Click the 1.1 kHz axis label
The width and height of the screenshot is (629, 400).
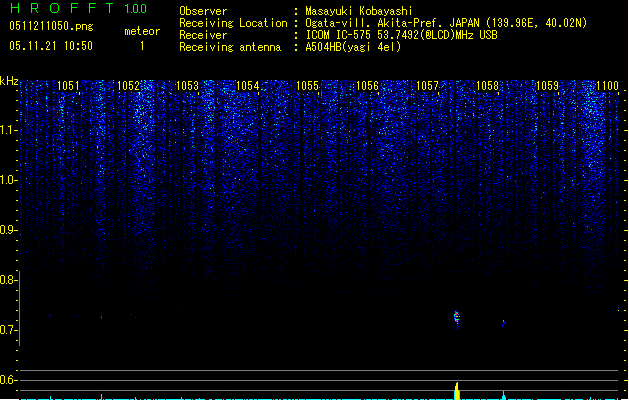(8, 130)
